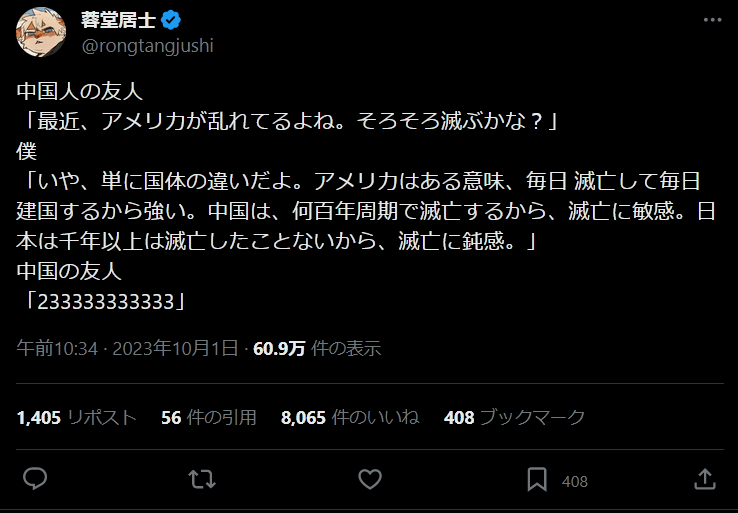738x513 pixels.
Task: Like the tweet with the heart icon
Action: point(370,480)
